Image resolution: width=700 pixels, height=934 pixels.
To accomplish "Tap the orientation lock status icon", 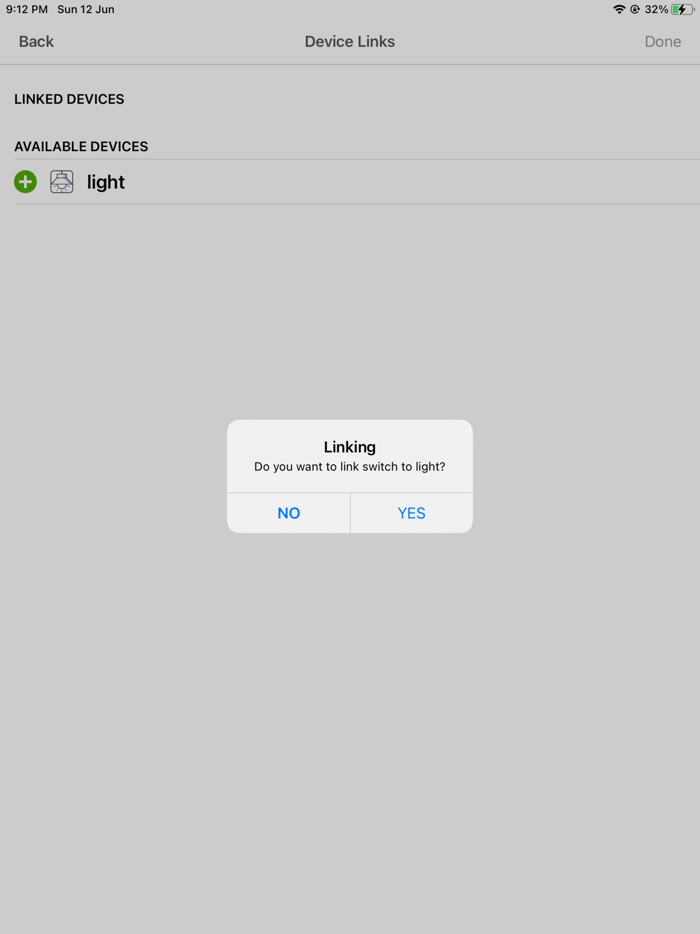I will (635, 10).
